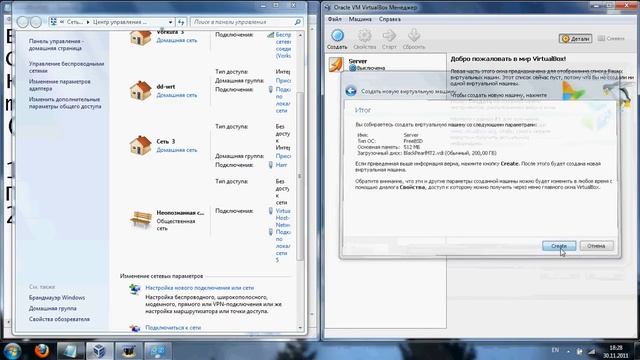Image resolution: width=640 pixels, height=360 pixels.
Task: Open Домашняя группа link in sidebar
Action: [53, 308]
